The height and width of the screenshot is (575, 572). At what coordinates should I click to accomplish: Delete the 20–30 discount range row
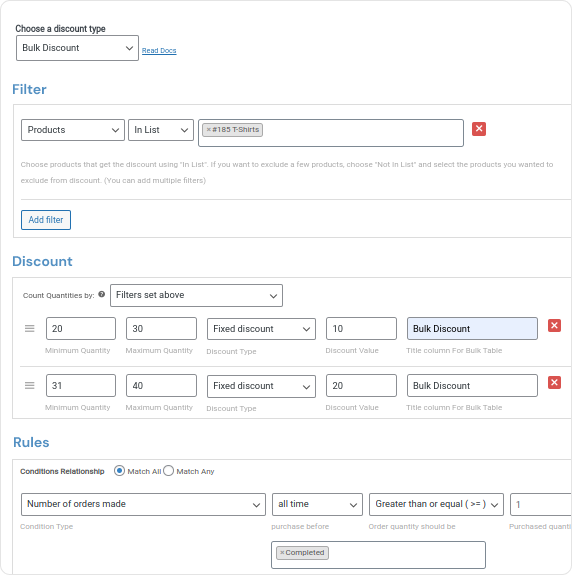coord(554,326)
